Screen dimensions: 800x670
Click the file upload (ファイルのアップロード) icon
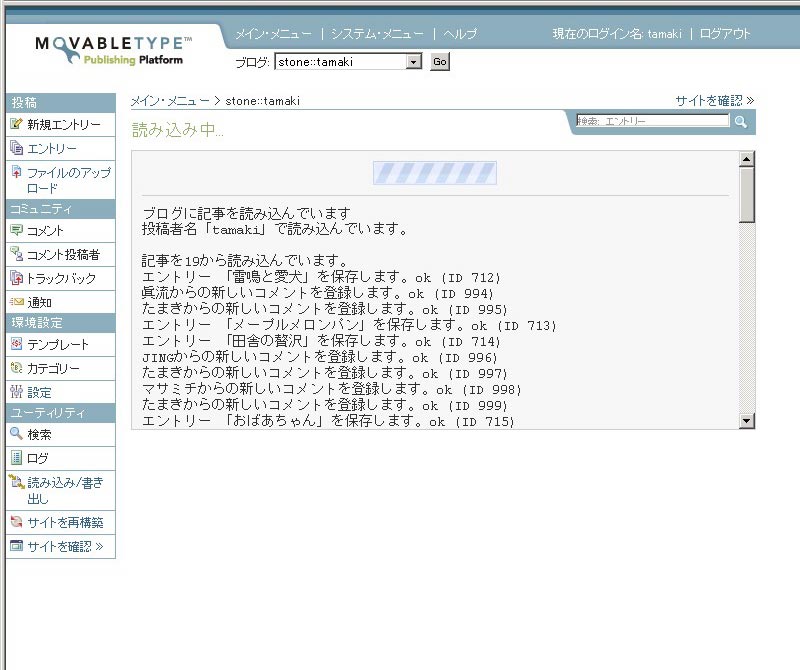[x=16, y=173]
